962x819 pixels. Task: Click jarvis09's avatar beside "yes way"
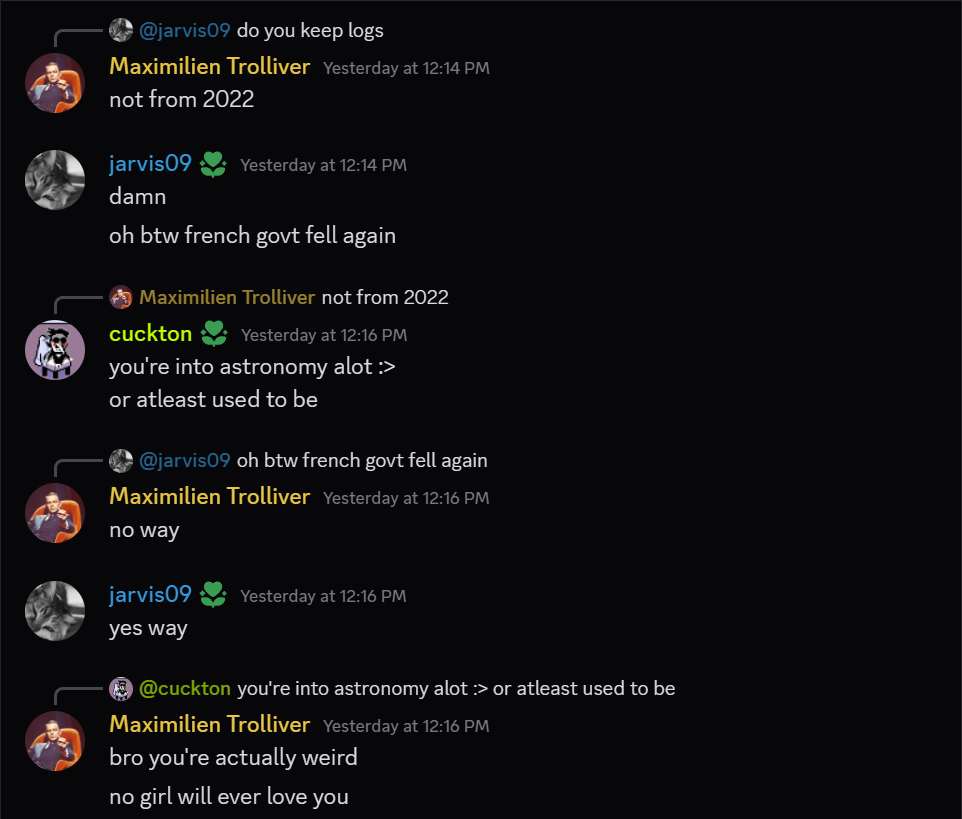(x=55, y=611)
